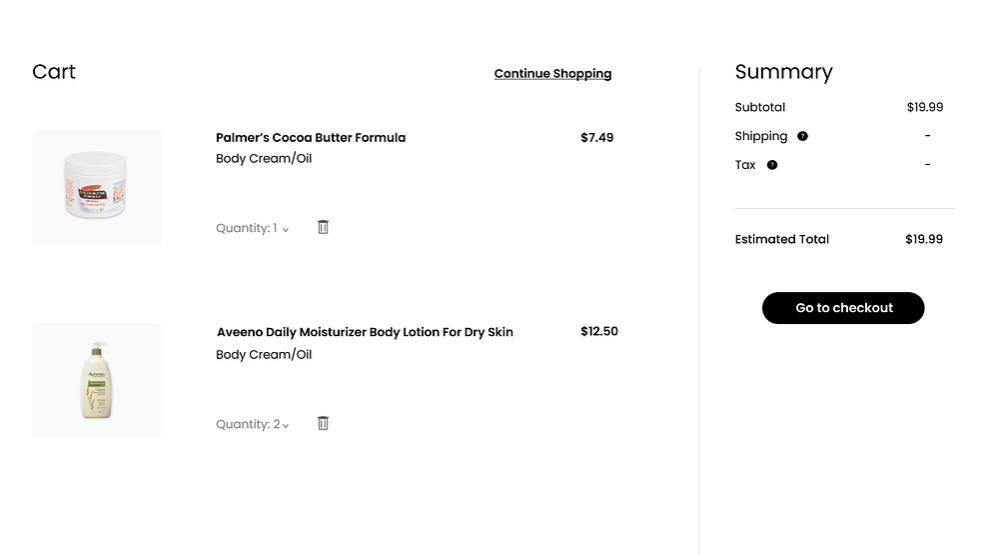Open Aveeno Daily Moisturizer Body Lotion title
1001x555 pixels.
tap(364, 332)
